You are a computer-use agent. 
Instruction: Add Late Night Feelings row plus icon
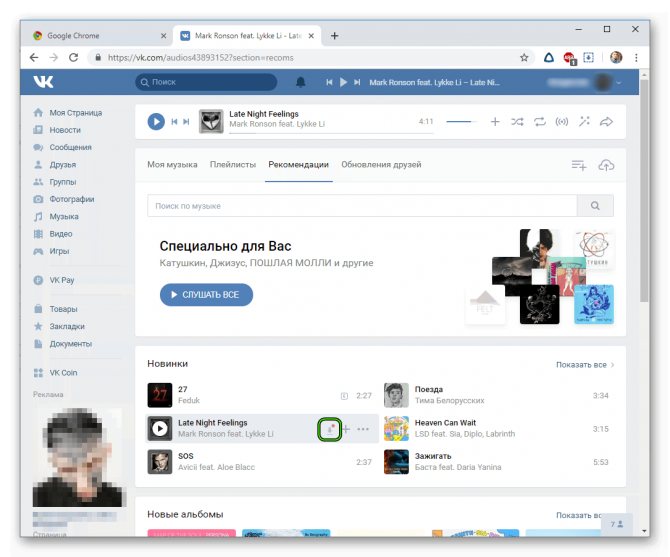(346, 429)
